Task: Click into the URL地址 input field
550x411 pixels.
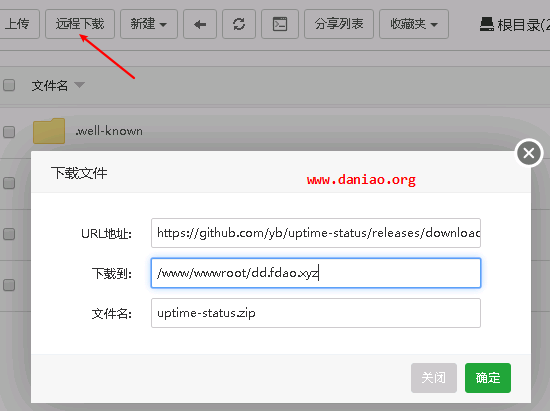Action: [316, 233]
